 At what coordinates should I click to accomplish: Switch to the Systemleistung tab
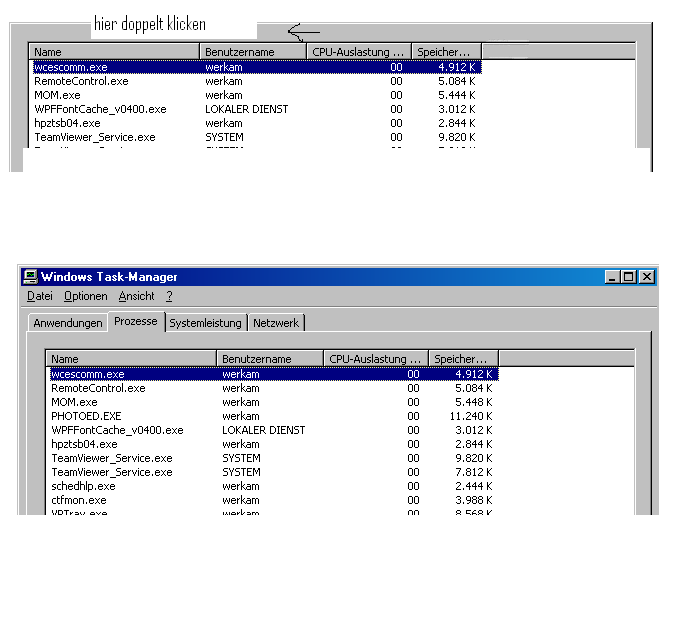click(x=205, y=323)
